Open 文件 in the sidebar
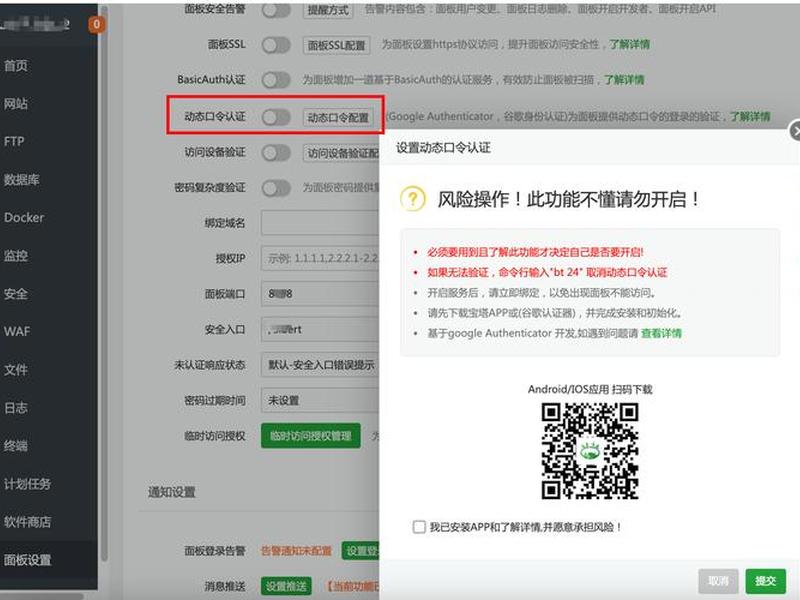800x600 pixels. click(x=16, y=369)
